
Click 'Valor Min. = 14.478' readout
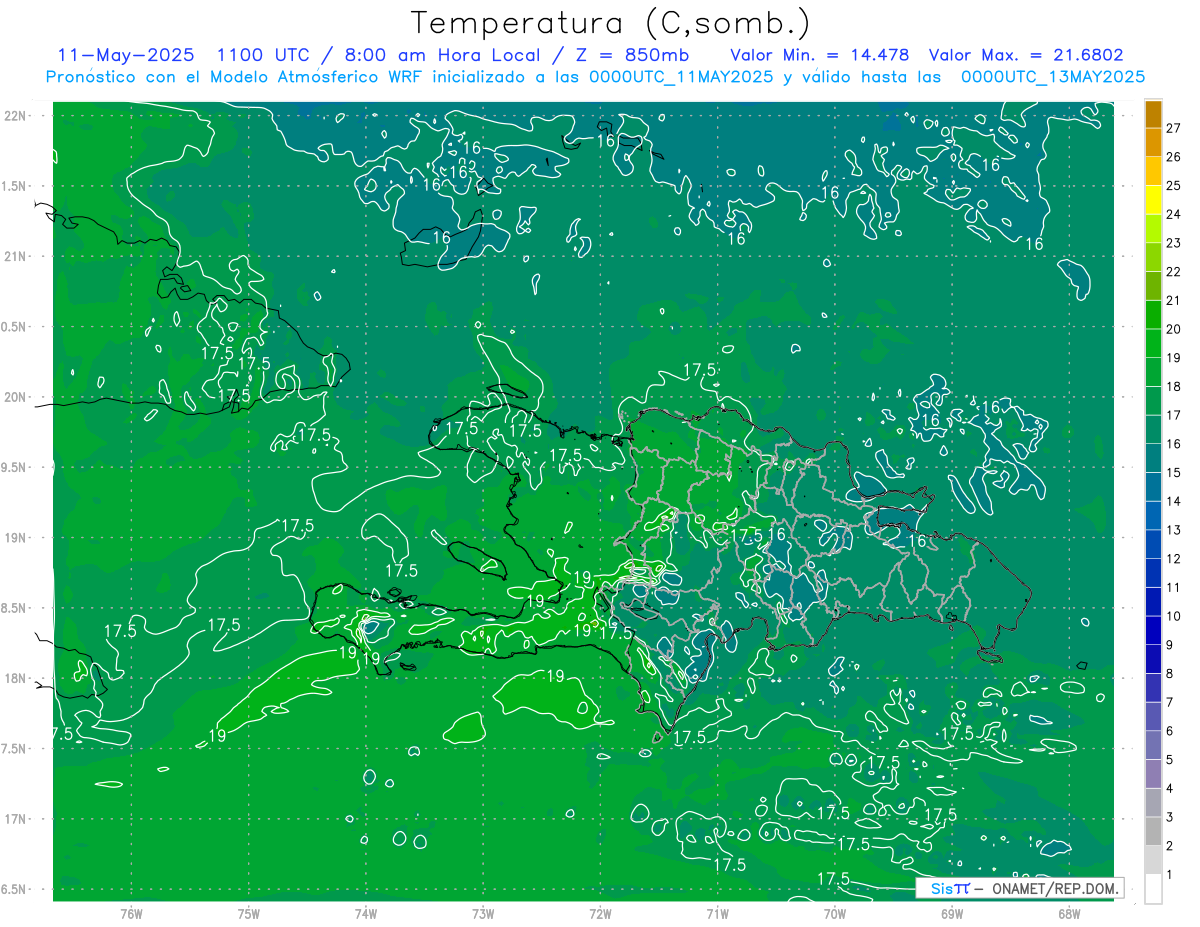coord(821,55)
